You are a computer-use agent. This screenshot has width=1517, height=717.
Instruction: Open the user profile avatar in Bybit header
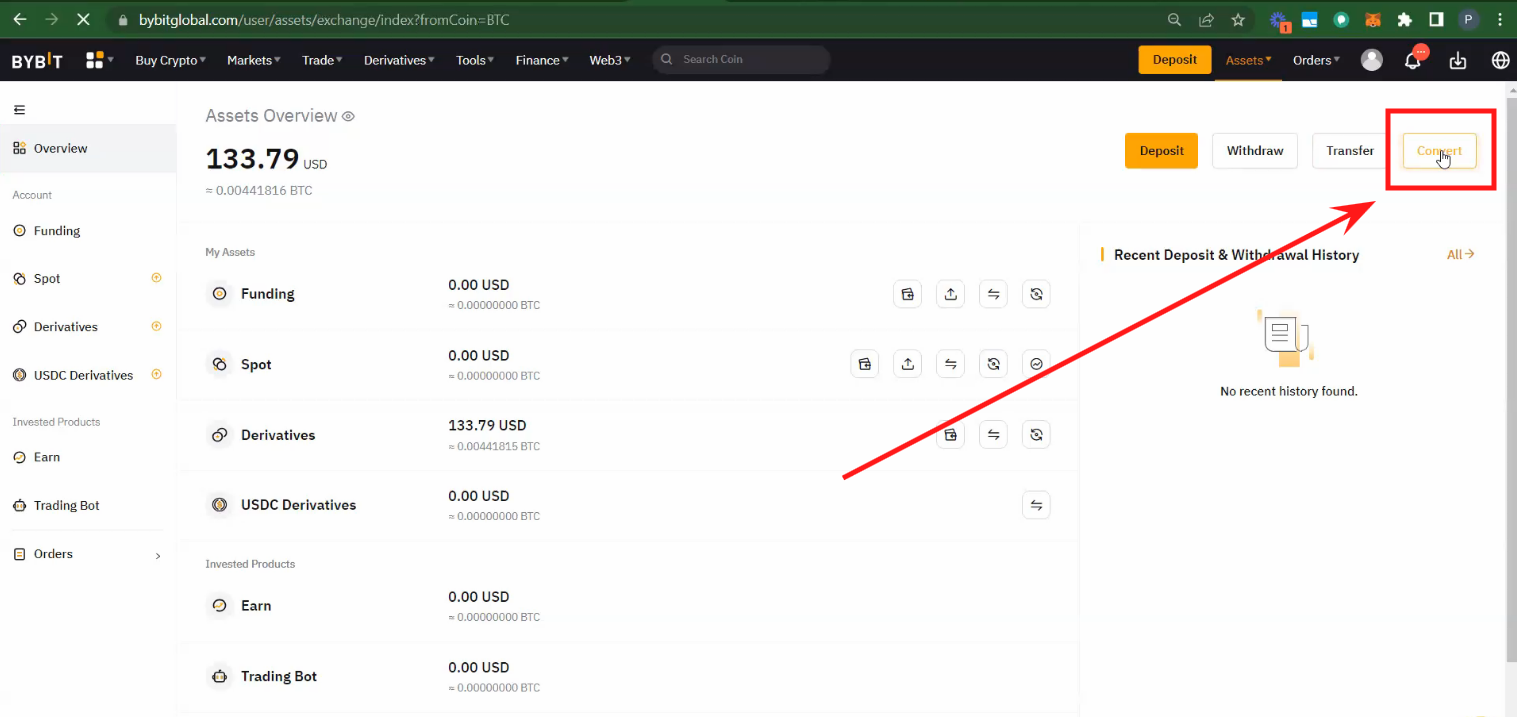click(1372, 60)
